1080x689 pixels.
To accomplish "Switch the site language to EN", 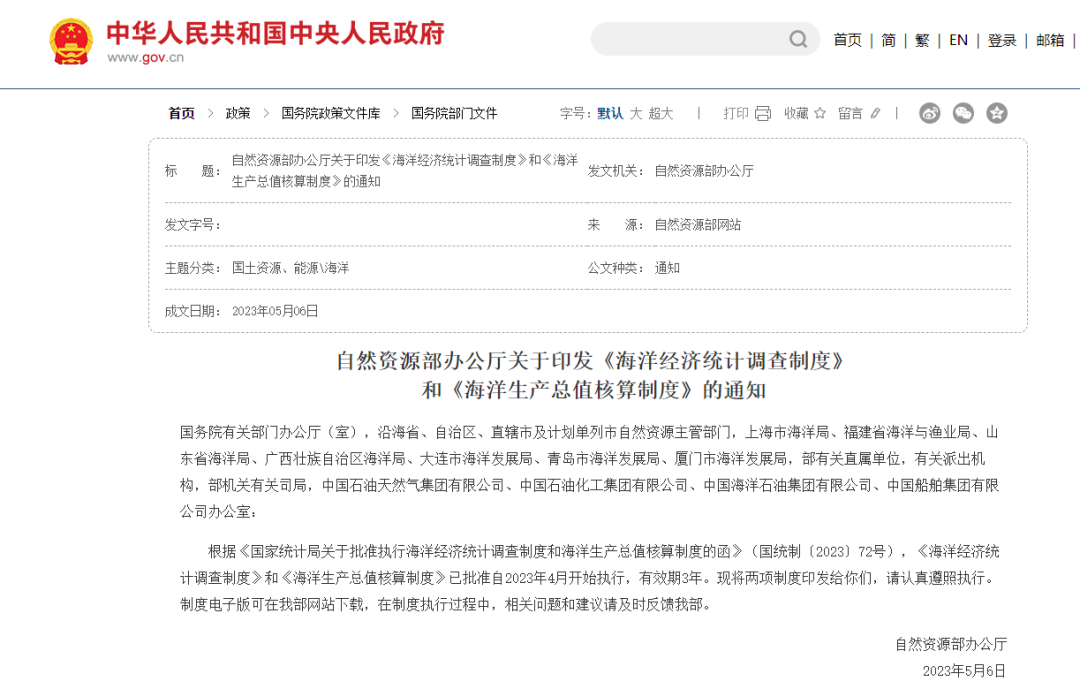I will coord(958,40).
